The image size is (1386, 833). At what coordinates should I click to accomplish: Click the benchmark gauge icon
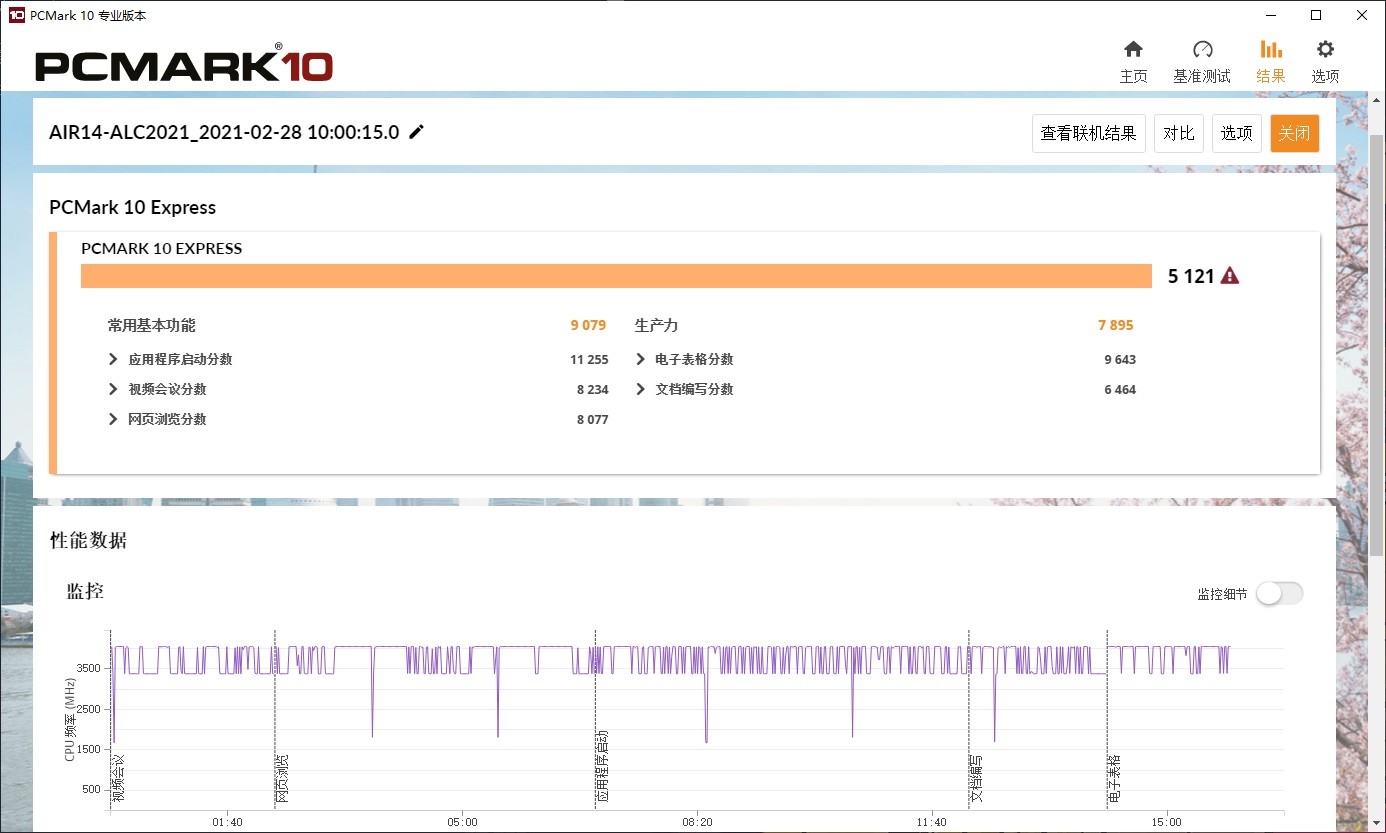pyautogui.click(x=1202, y=49)
